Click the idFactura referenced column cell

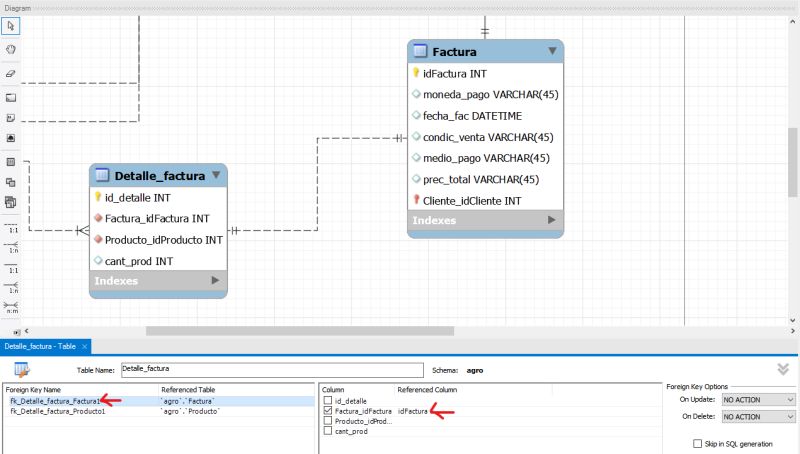[412, 411]
